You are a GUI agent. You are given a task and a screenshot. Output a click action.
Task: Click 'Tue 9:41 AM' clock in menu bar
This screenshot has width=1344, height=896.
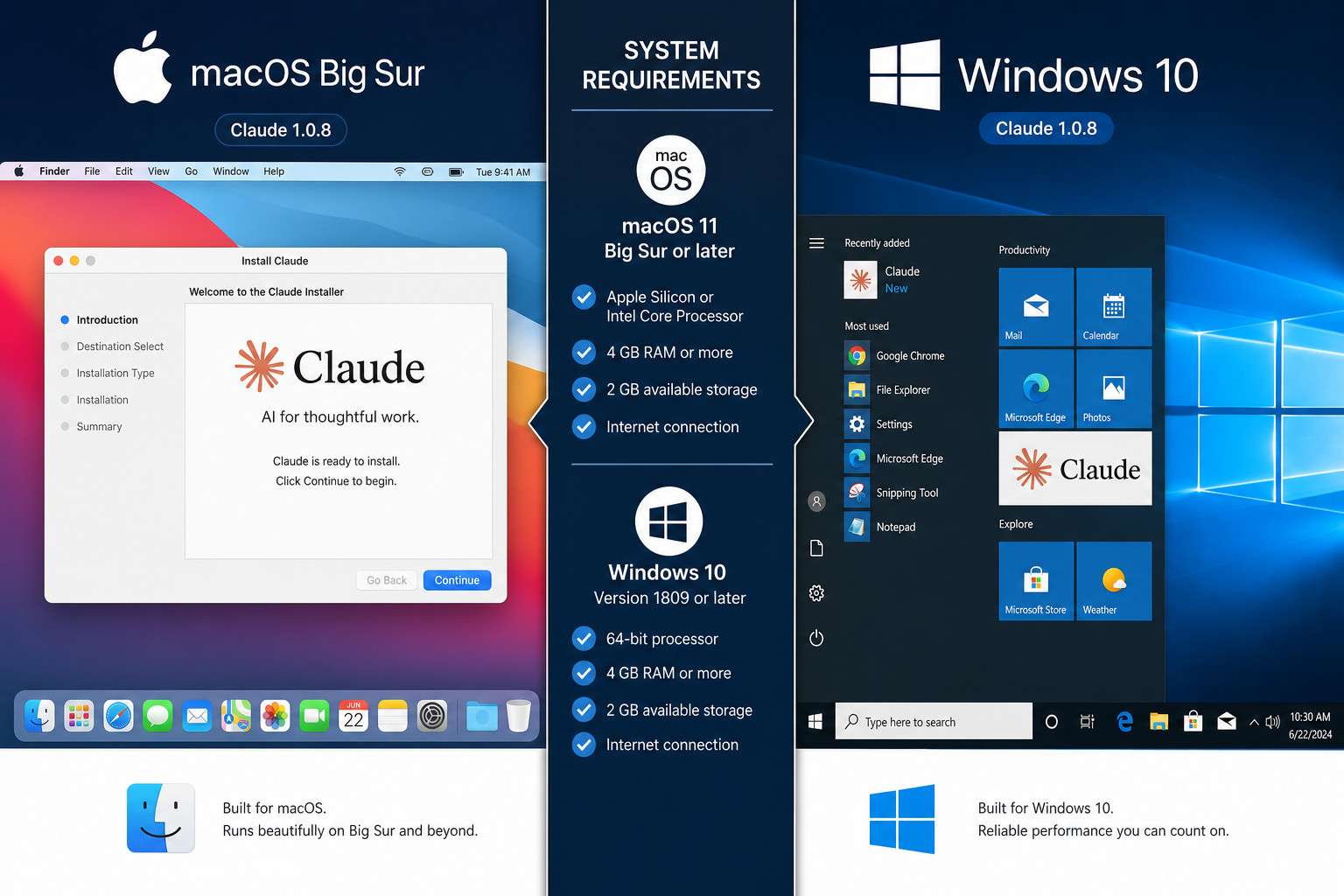[x=503, y=172]
